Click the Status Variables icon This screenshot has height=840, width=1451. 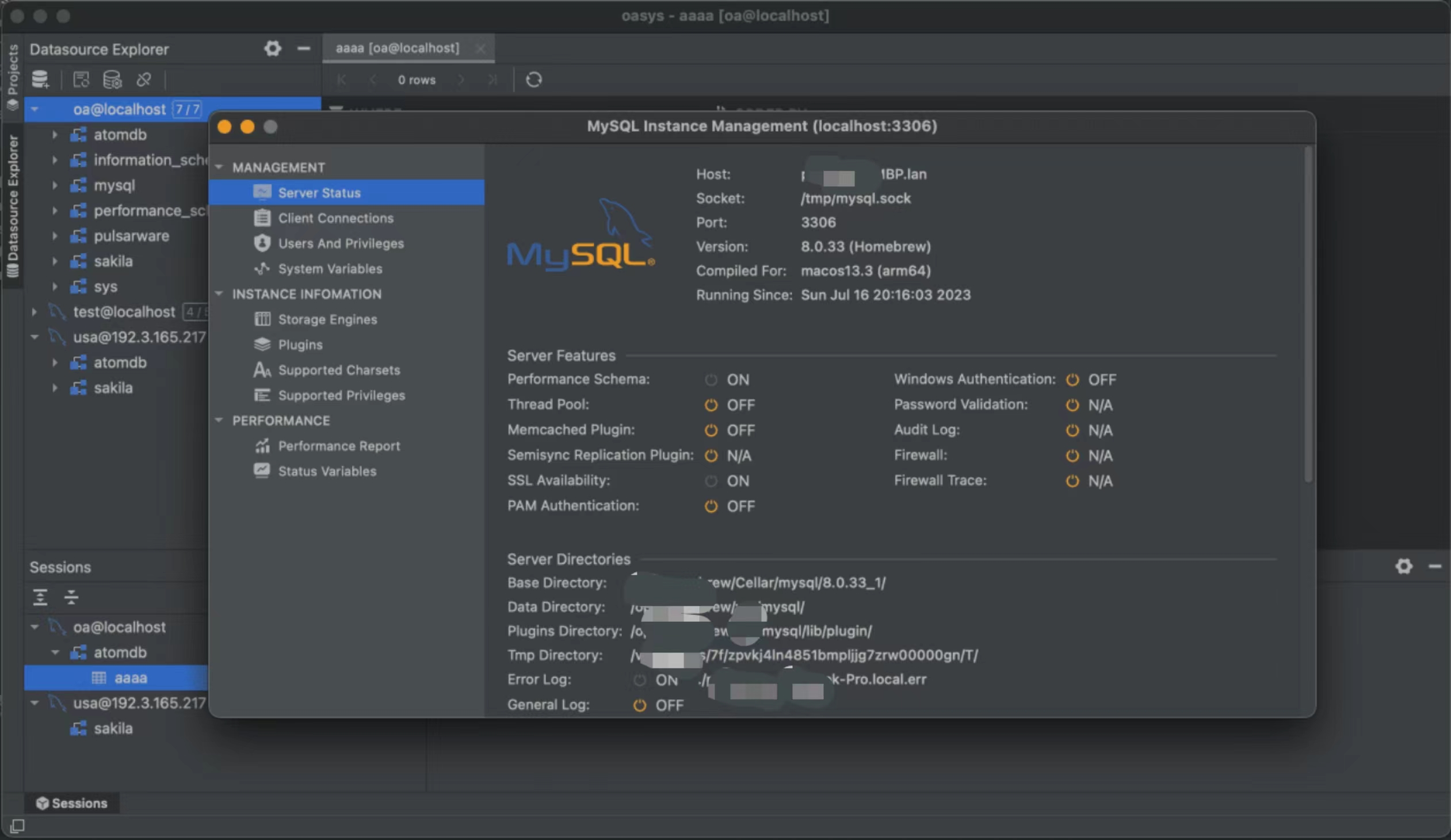(262, 471)
